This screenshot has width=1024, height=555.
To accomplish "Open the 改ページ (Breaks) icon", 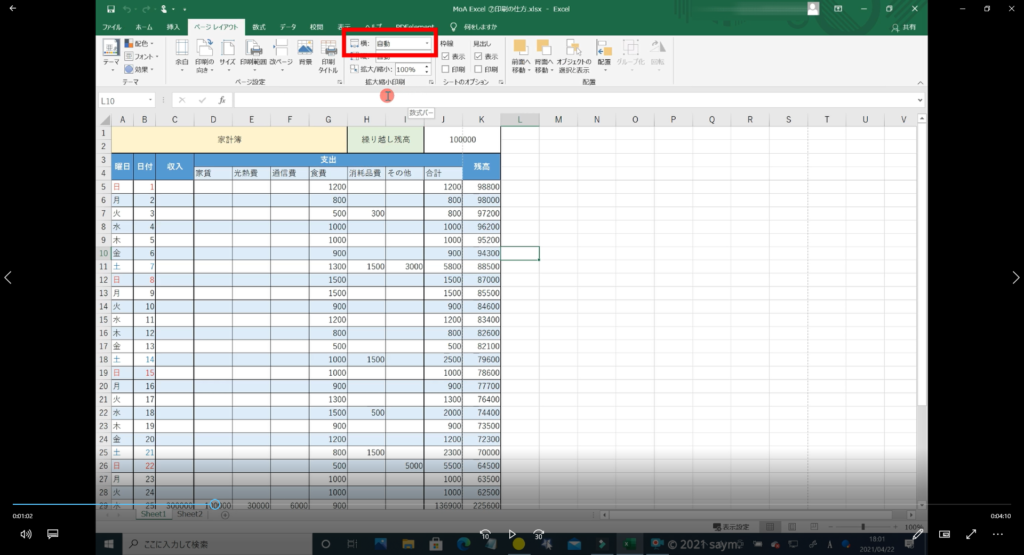I will pos(280,54).
